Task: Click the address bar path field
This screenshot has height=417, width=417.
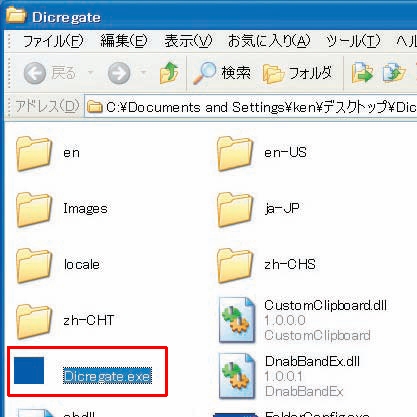Action: click(251, 107)
